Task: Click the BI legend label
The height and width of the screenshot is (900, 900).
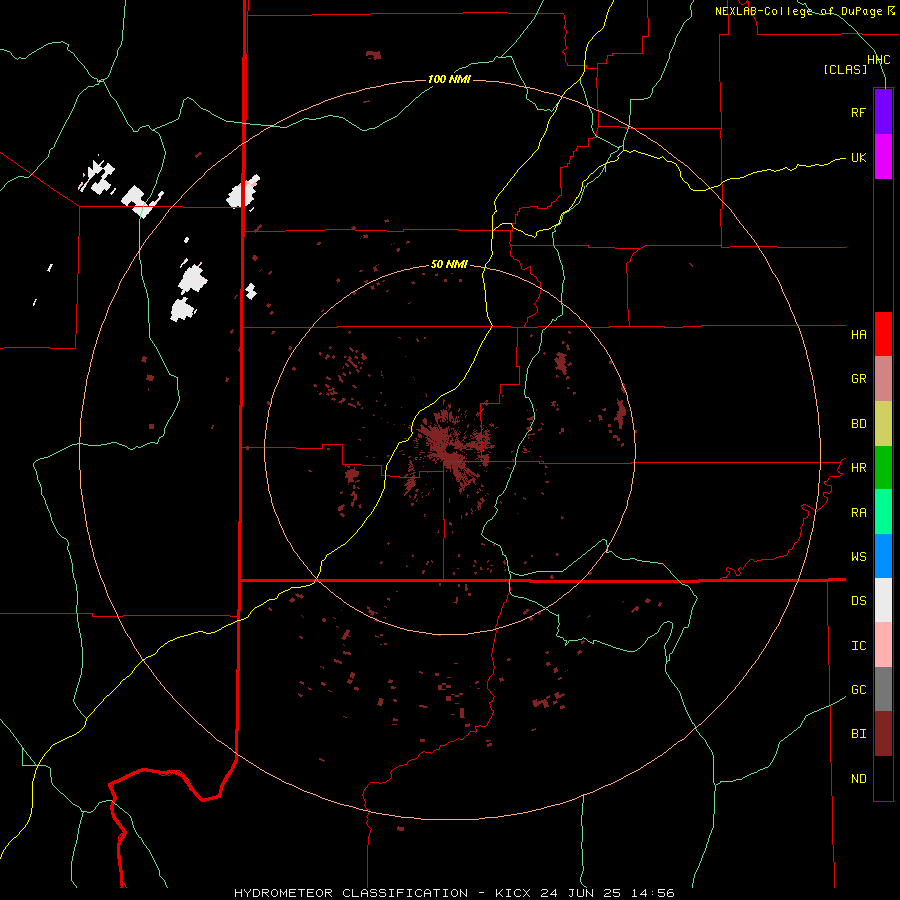Action: coord(859,734)
